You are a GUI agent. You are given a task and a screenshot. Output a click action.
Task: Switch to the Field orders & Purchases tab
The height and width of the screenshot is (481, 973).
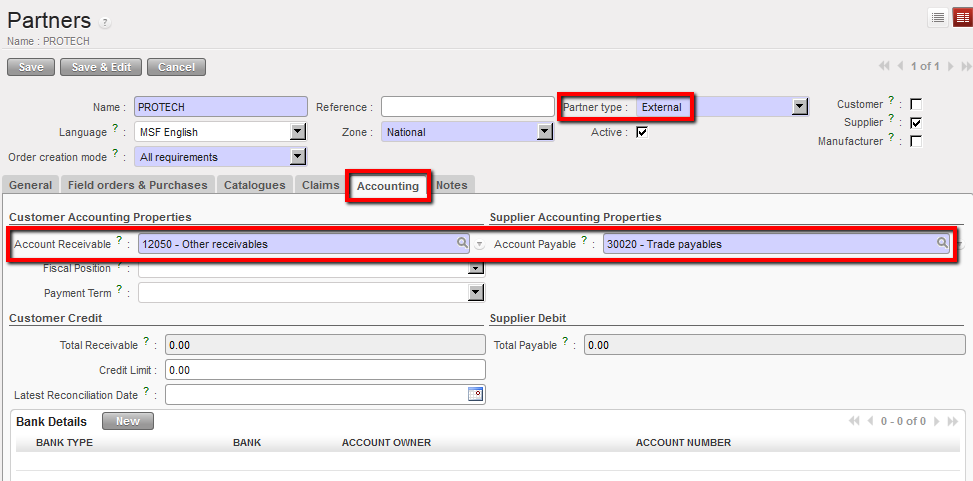point(138,185)
